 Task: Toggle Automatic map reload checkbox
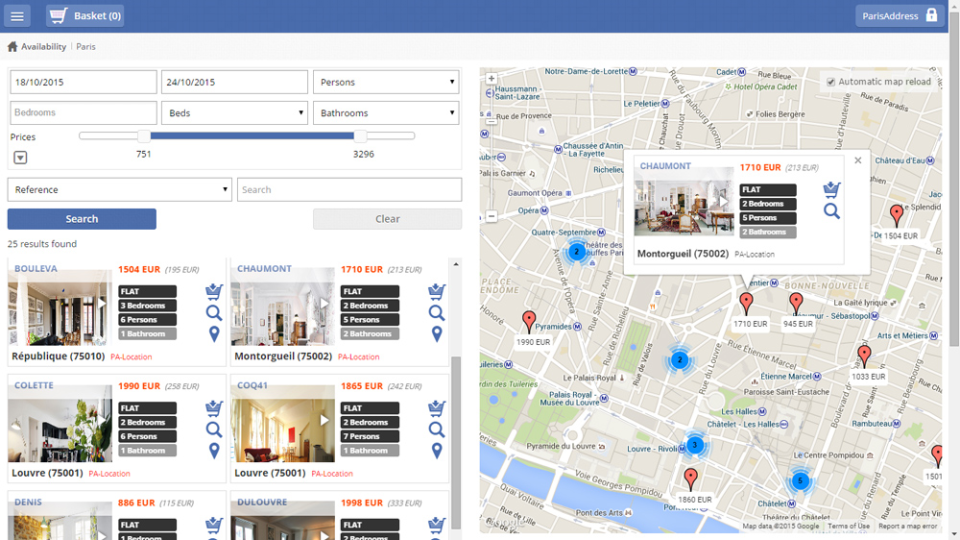(831, 82)
